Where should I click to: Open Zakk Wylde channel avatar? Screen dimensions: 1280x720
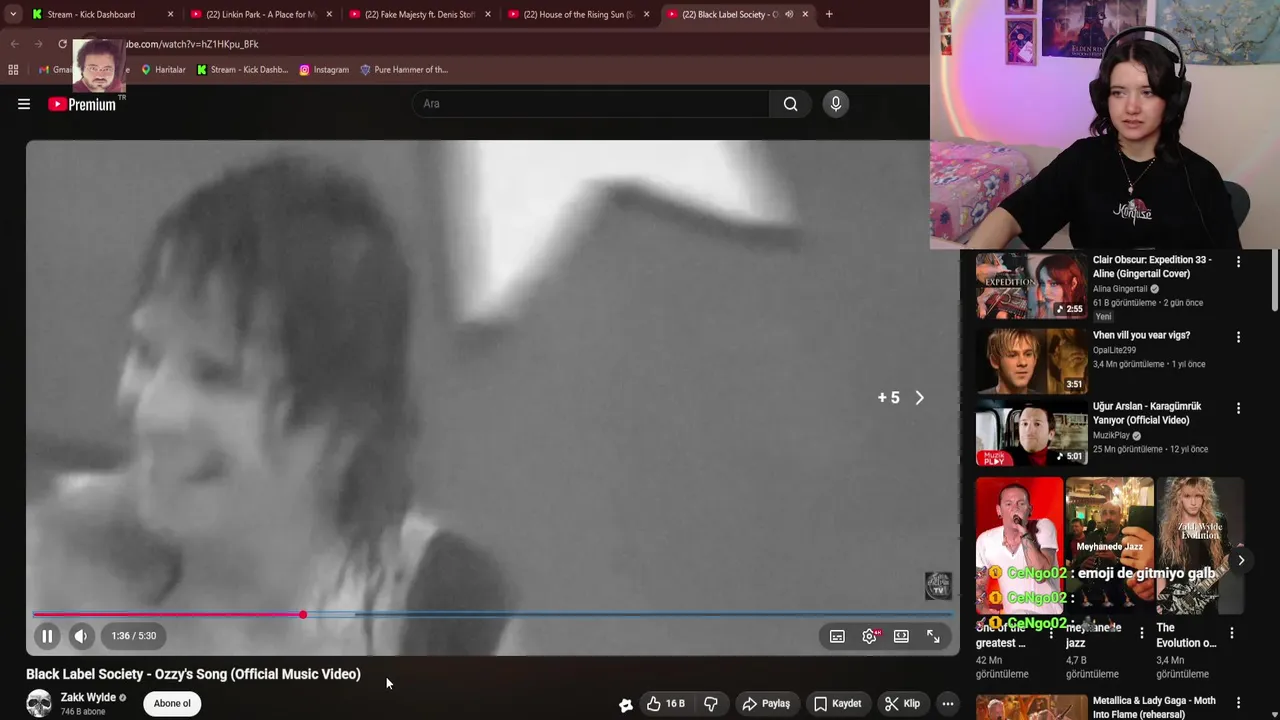coord(39,704)
